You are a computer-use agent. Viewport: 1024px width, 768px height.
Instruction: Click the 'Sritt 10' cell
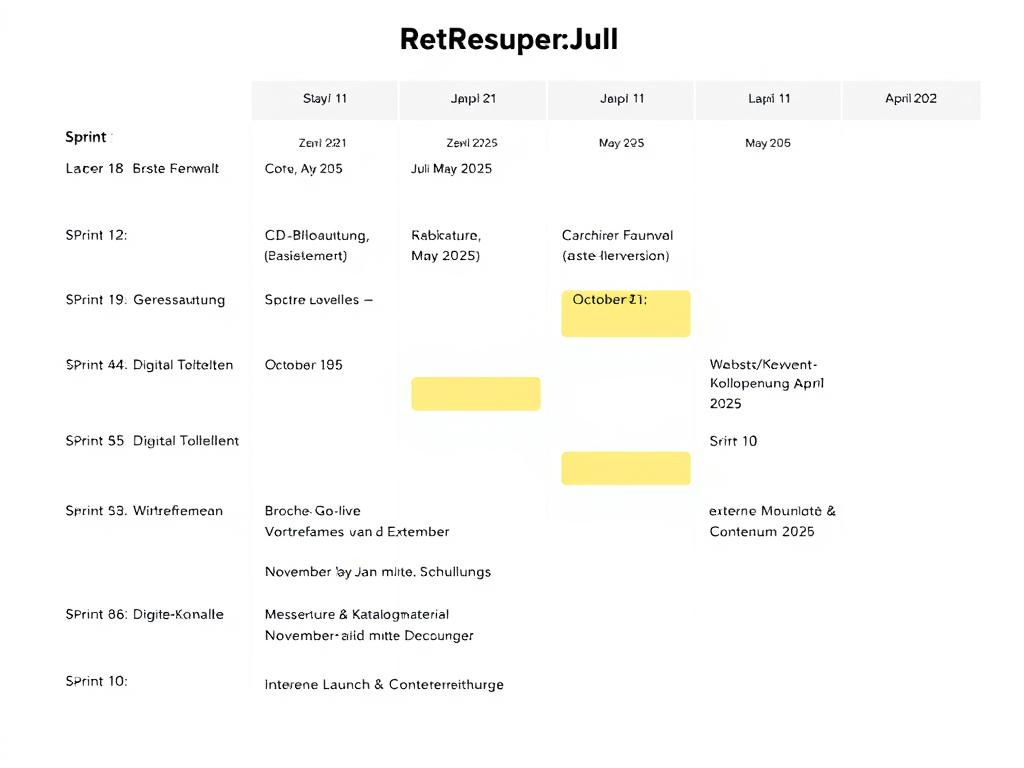(x=733, y=441)
